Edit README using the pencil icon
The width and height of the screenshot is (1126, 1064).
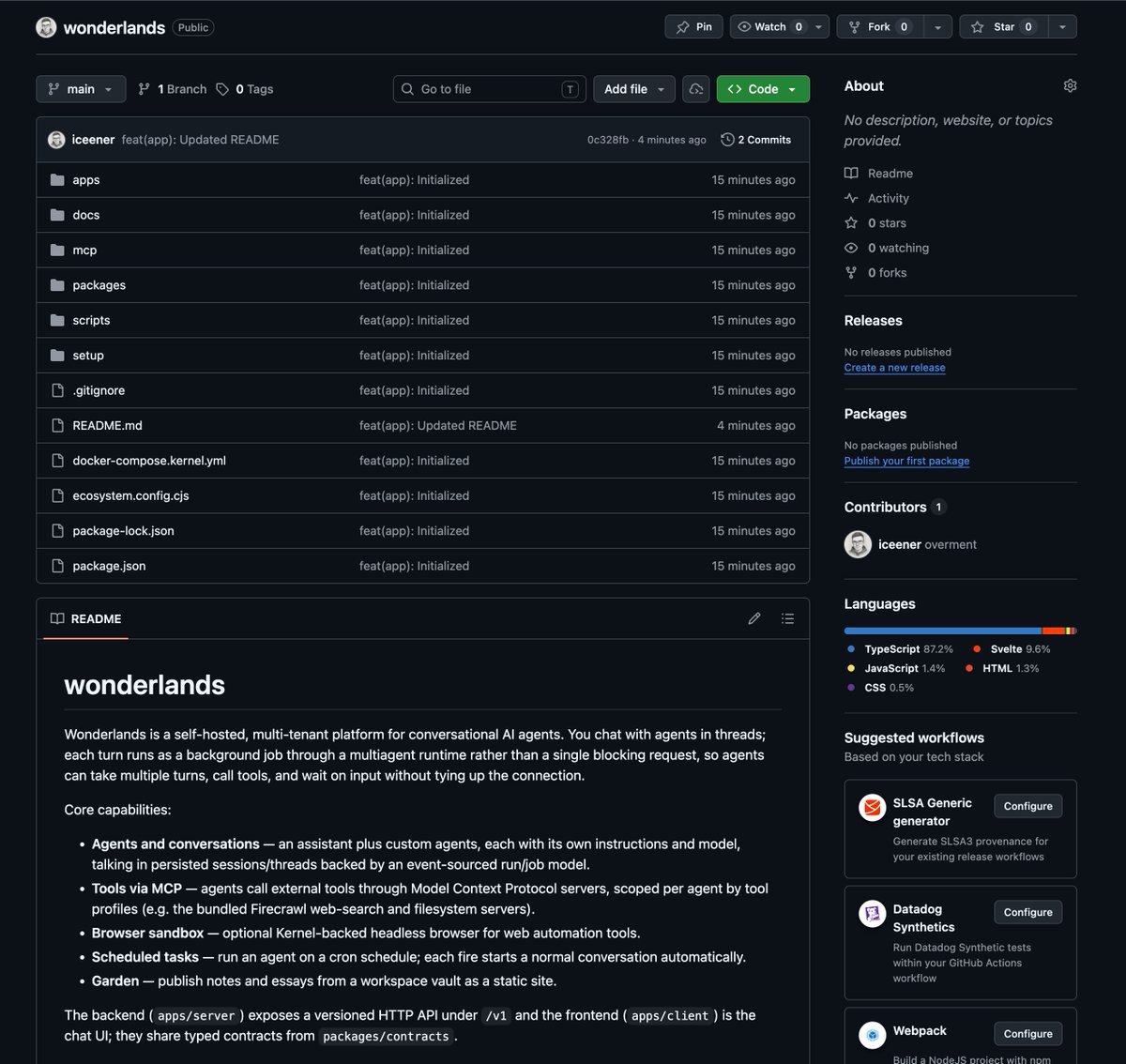tap(754, 619)
